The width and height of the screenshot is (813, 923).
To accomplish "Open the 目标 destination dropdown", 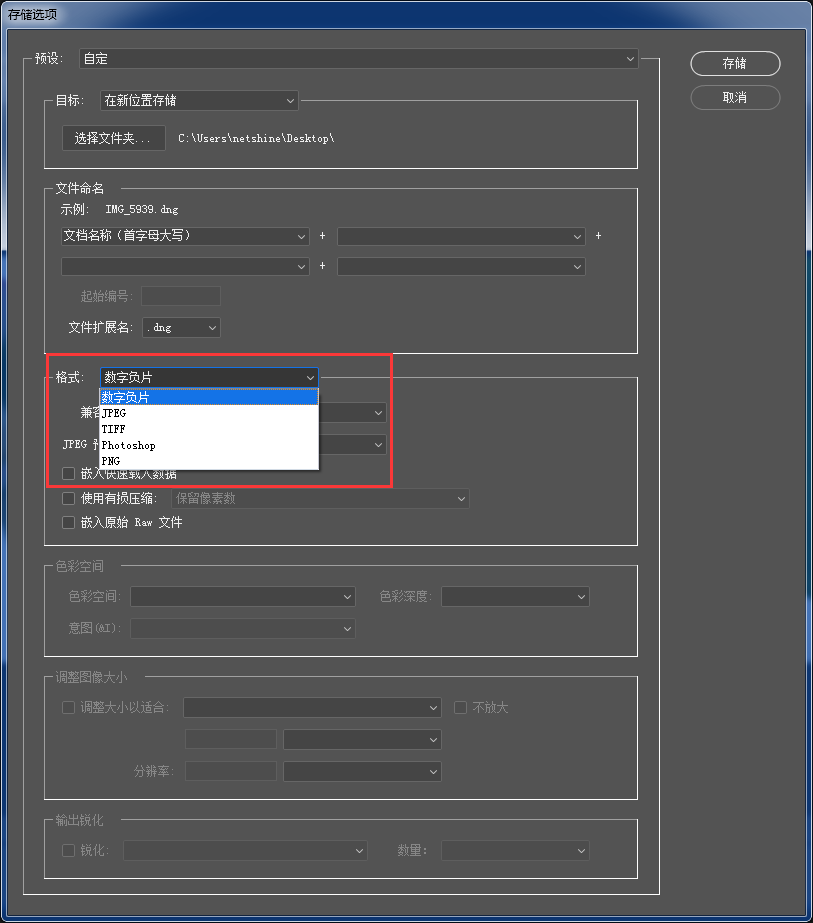I will click(199, 101).
